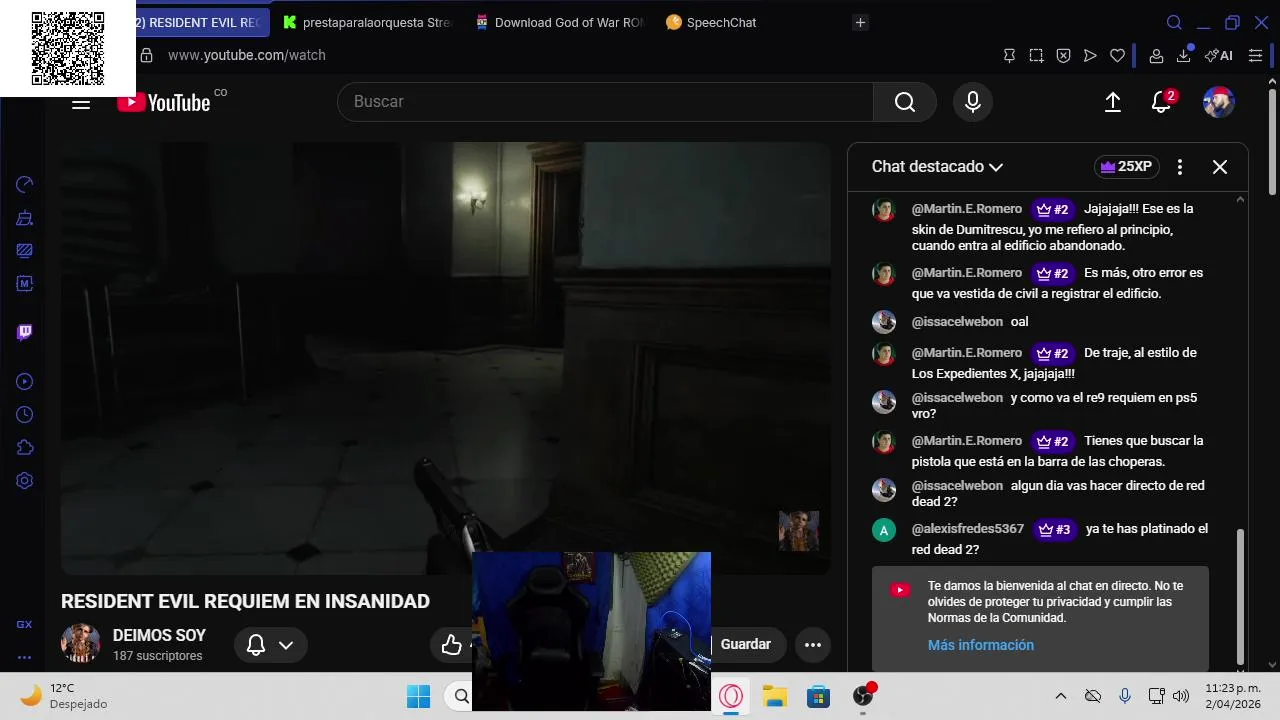Open the DEIMOS SOY channel avatar
The image size is (1280, 720).
click(x=80, y=644)
